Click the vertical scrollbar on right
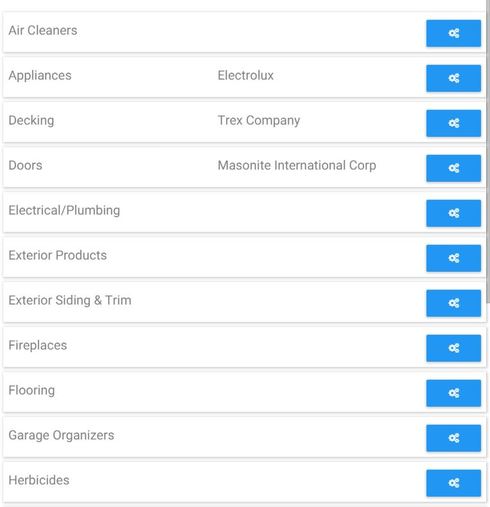 (x=488, y=150)
